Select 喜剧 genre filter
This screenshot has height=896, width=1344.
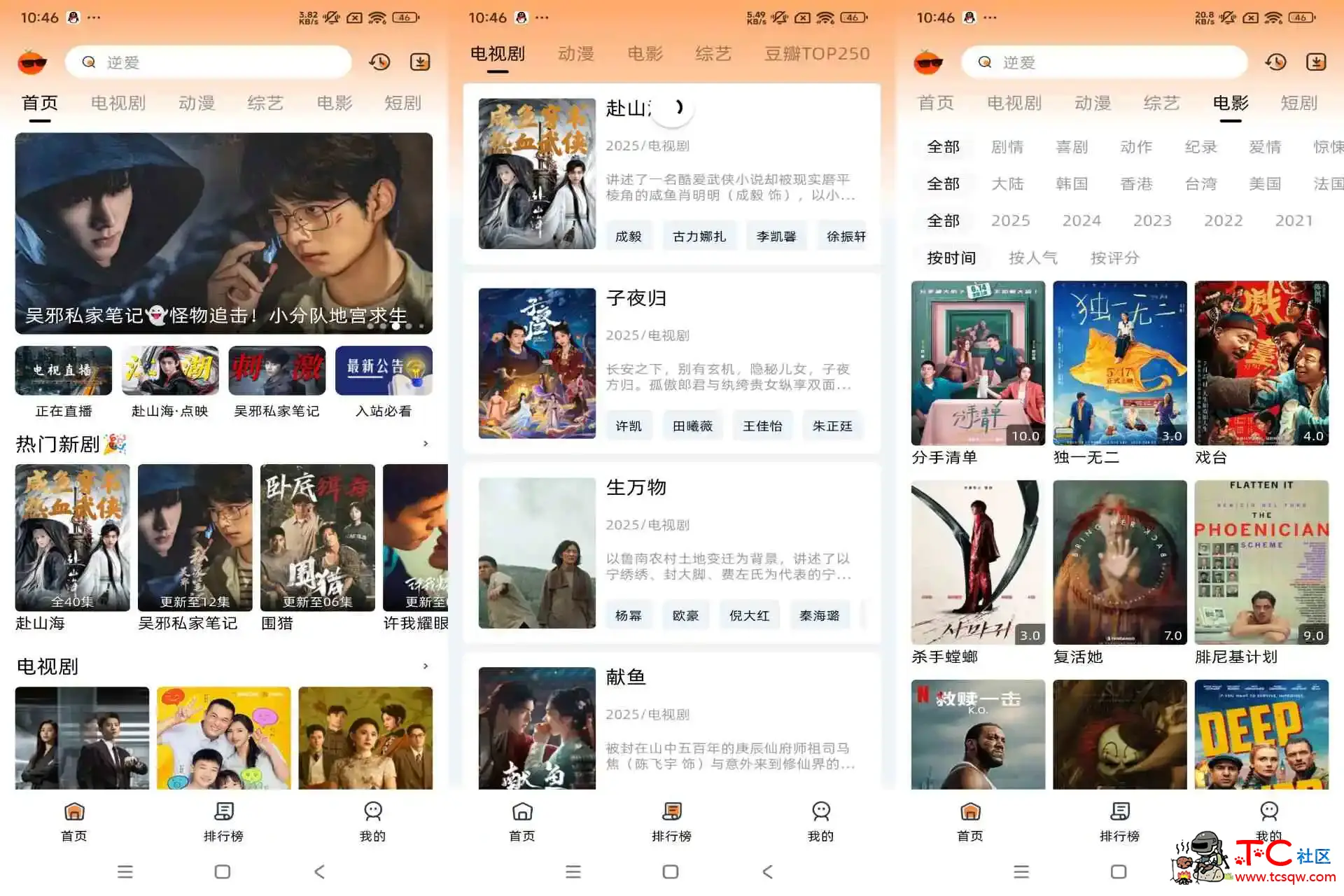pos(1072,147)
